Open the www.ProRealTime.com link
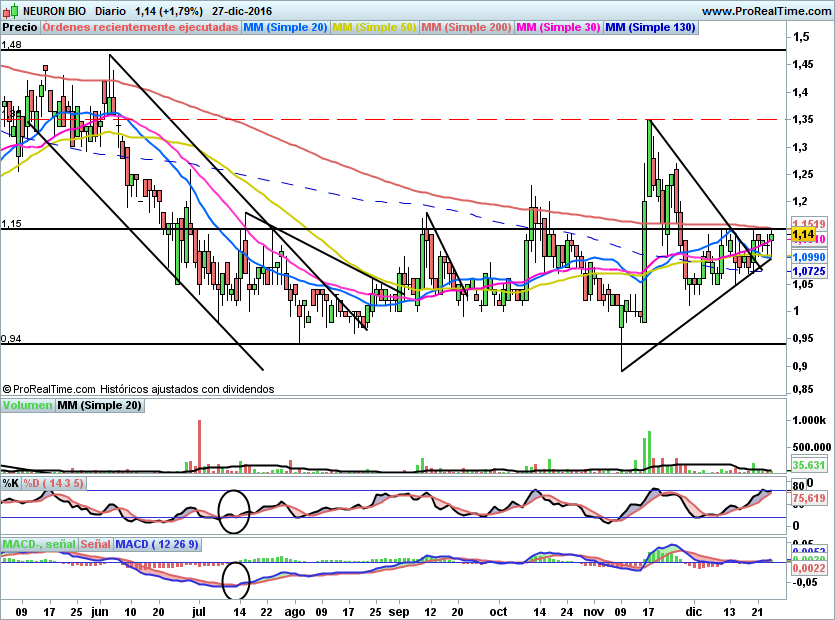The height and width of the screenshot is (620, 835). tap(765, 11)
